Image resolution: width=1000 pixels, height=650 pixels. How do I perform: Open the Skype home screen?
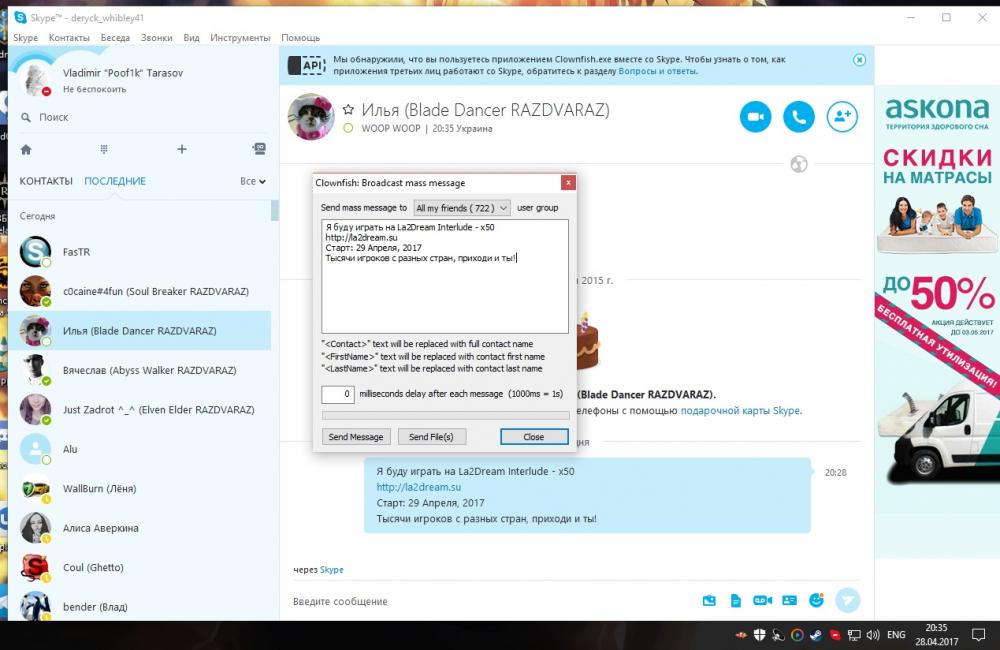click(x=26, y=149)
